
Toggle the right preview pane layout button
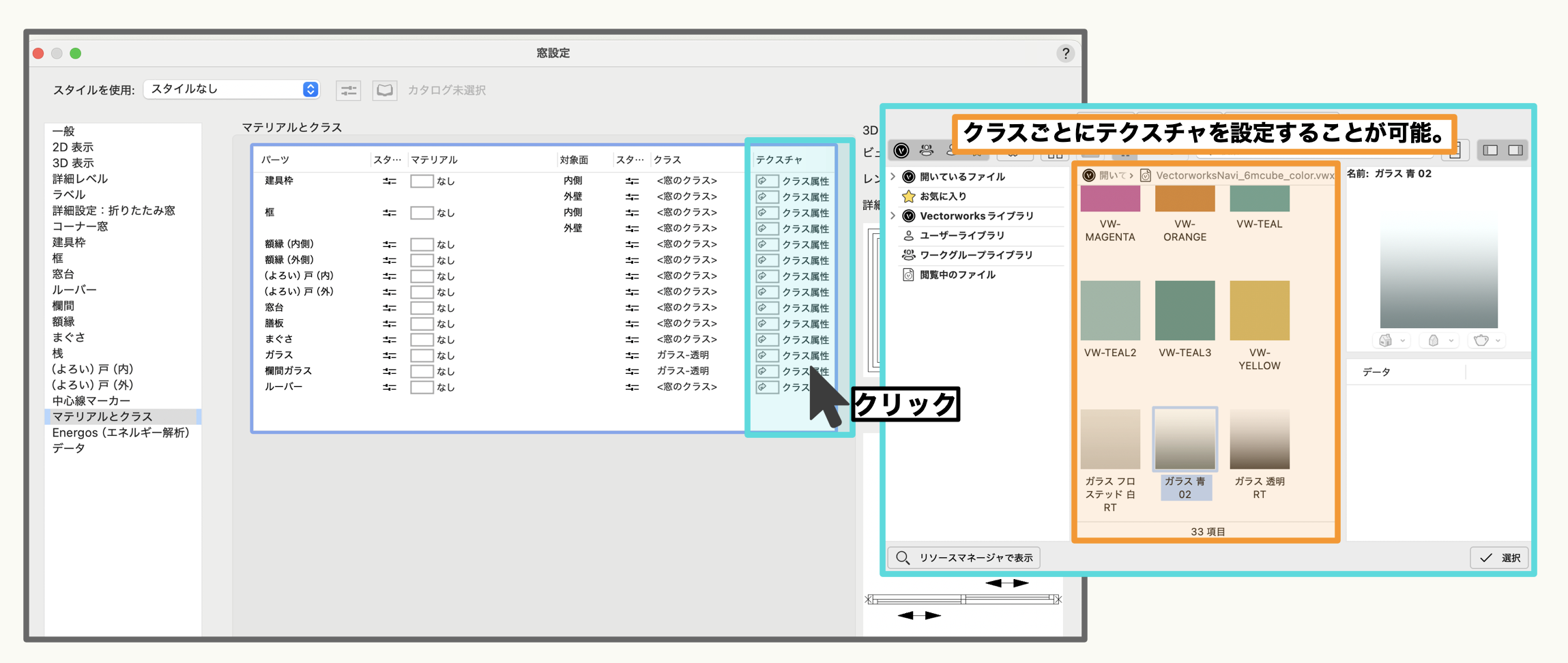point(1515,150)
